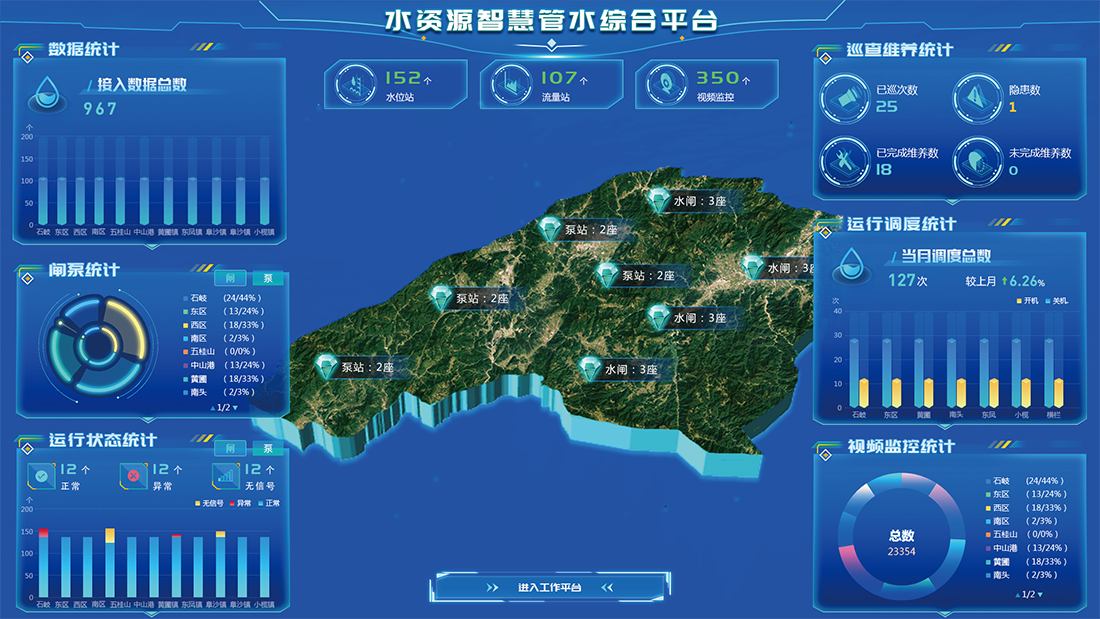
Task: Toggle the 开机 legend in 运行调度统计 chart
Action: click(x=1027, y=300)
